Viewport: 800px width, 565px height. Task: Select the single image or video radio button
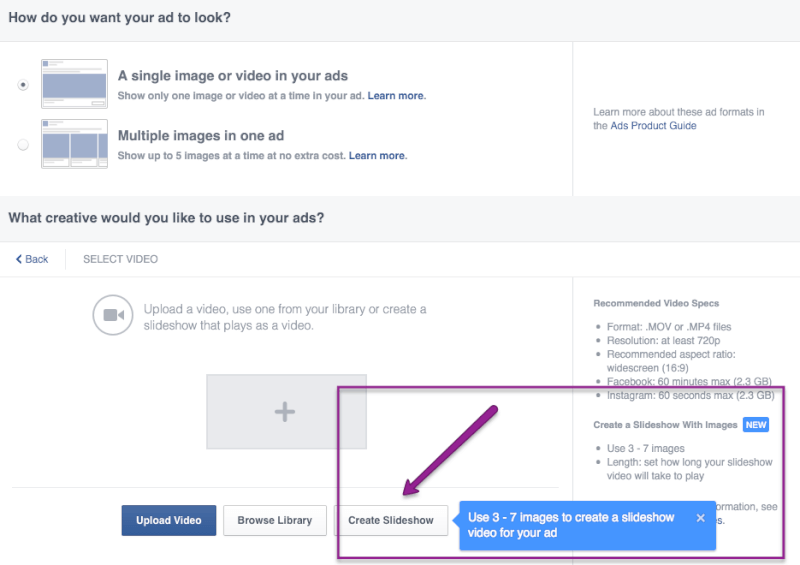[x=23, y=86]
